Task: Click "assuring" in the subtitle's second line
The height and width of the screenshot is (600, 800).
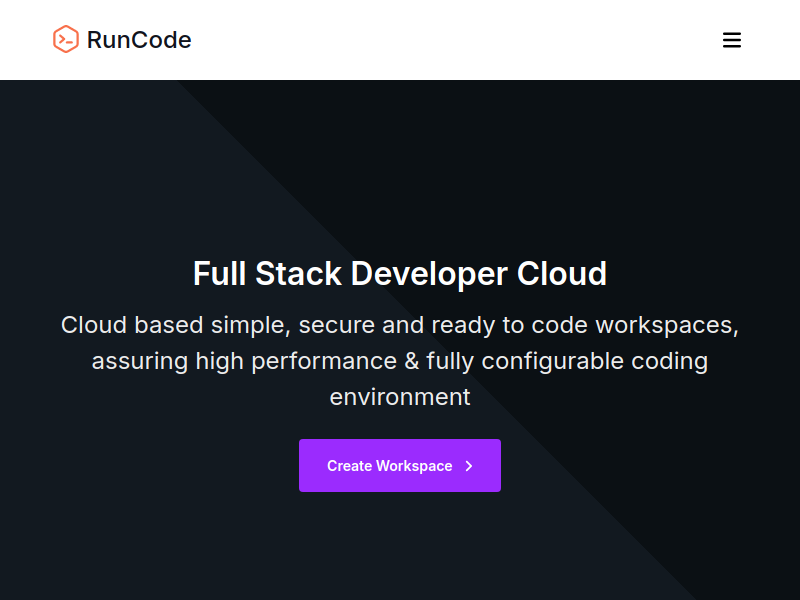Action: point(139,362)
